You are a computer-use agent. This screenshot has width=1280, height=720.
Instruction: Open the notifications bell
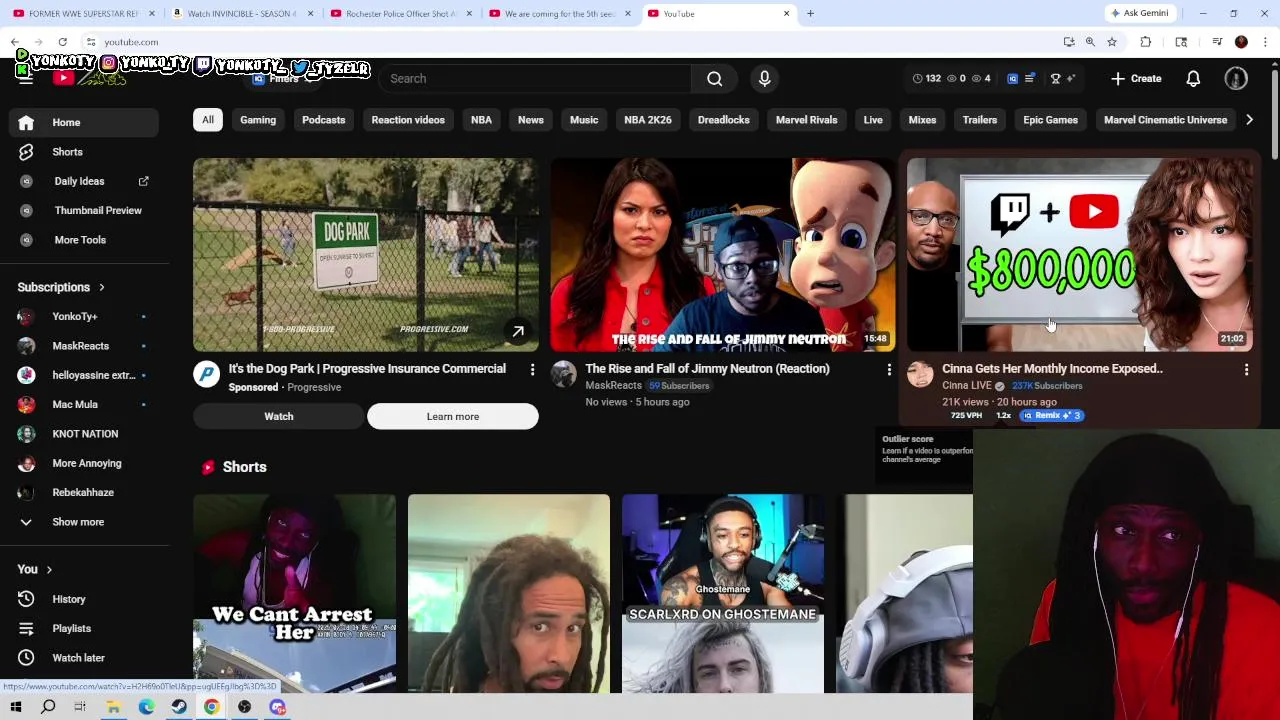tap(1193, 79)
